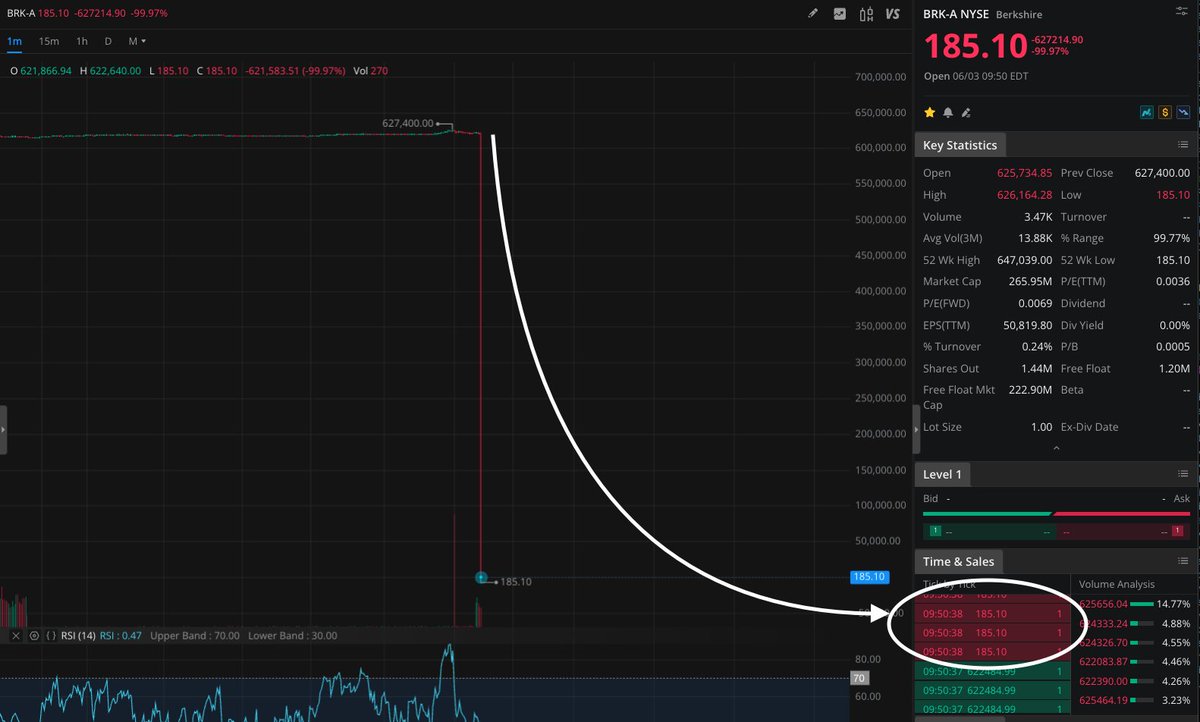1200x722 pixels.
Task: Click the Upper Band : 70.00 label
Action: click(195, 636)
